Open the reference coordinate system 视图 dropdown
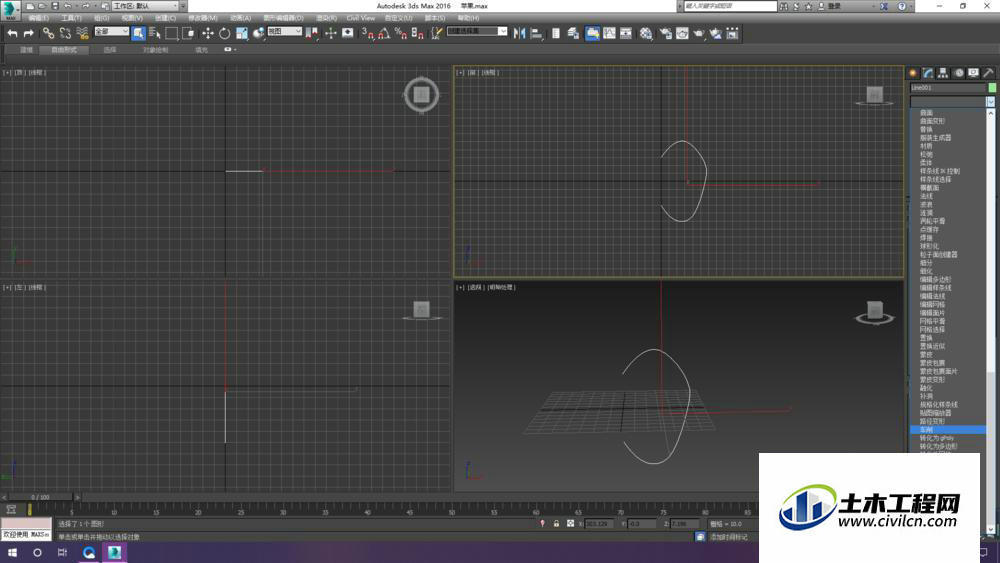The width and height of the screenshot is (1000, 563). [284, 31]
